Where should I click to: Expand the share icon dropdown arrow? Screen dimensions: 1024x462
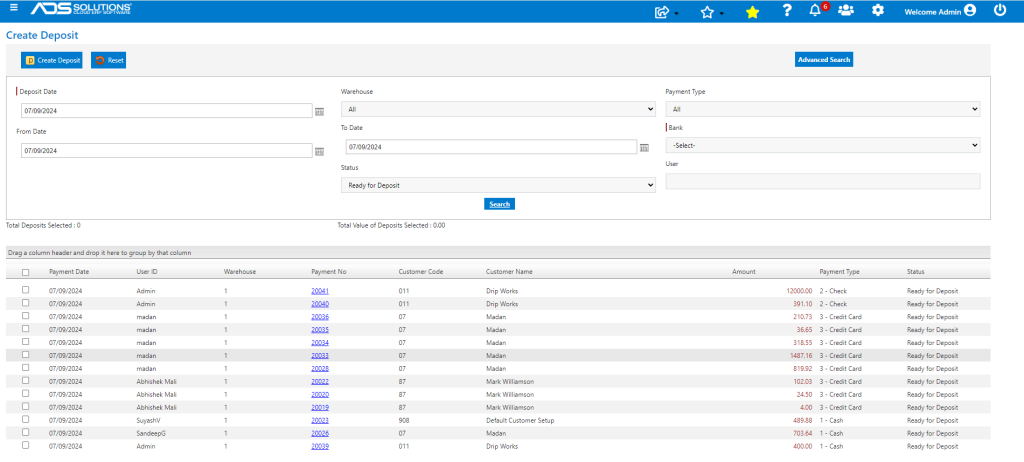coord(676,14)
